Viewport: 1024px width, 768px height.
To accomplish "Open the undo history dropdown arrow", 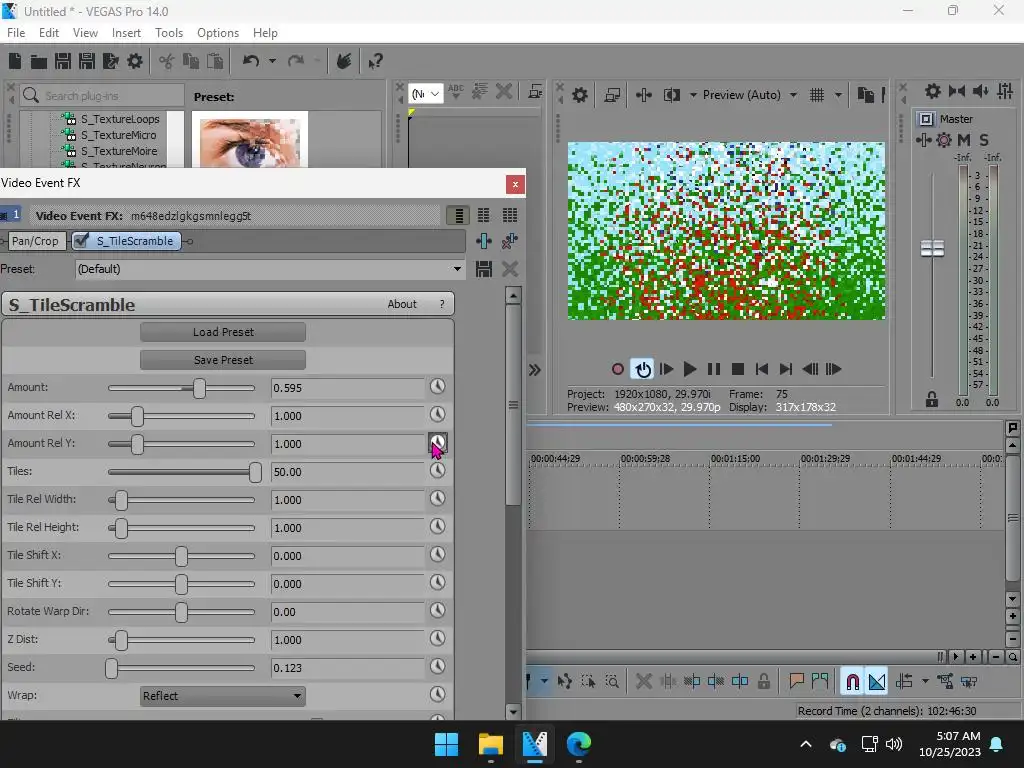I will tap(272, 61).
